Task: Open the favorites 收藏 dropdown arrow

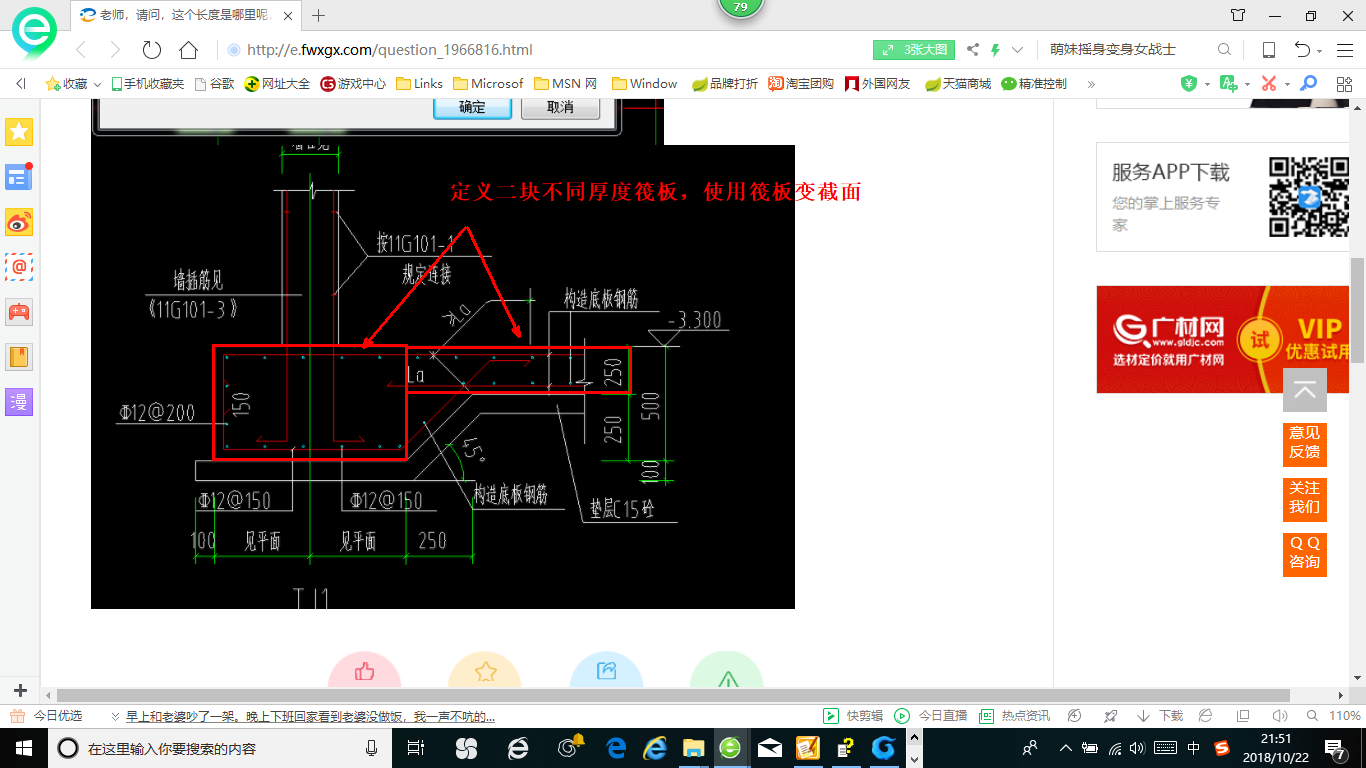Action: pos(98,84)
